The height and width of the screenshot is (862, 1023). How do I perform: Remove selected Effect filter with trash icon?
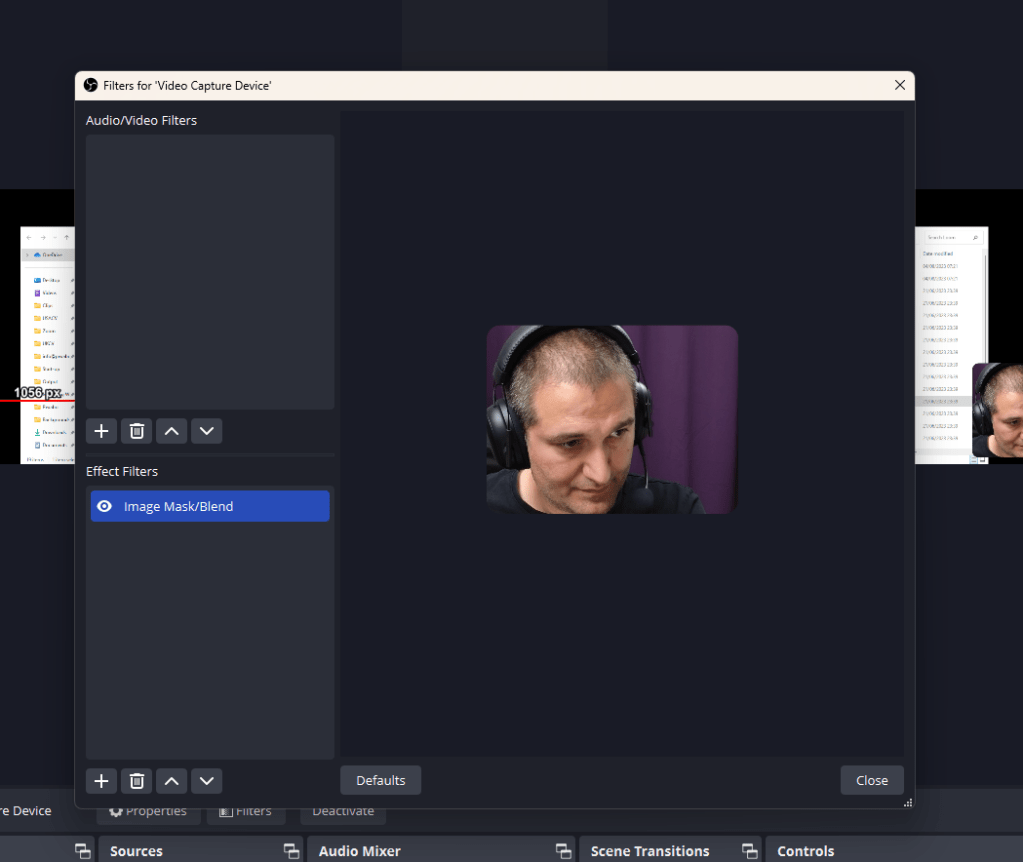pos(136,781)
